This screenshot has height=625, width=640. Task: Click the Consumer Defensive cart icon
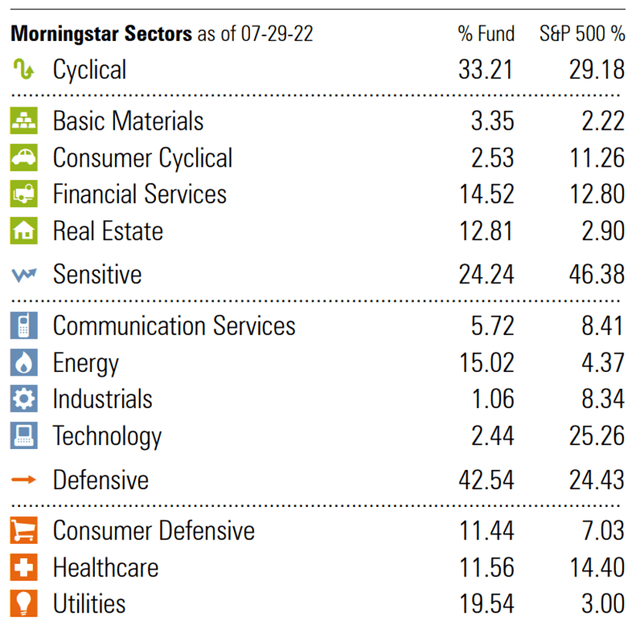click(x=24, y=530)
